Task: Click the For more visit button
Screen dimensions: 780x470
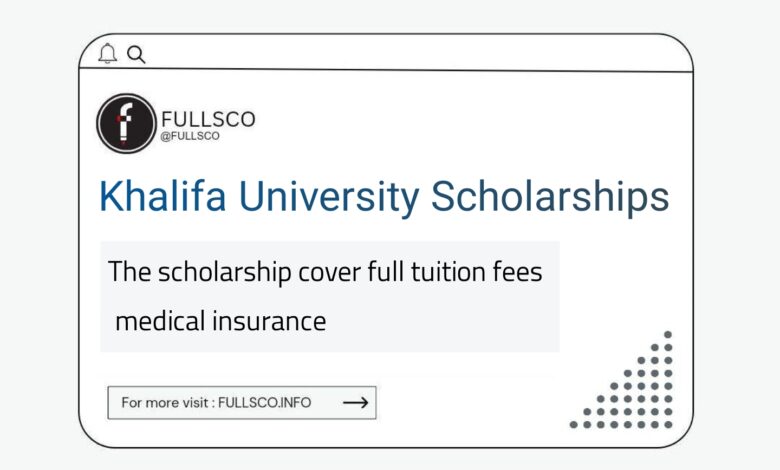Action: [x=242, y=402]
